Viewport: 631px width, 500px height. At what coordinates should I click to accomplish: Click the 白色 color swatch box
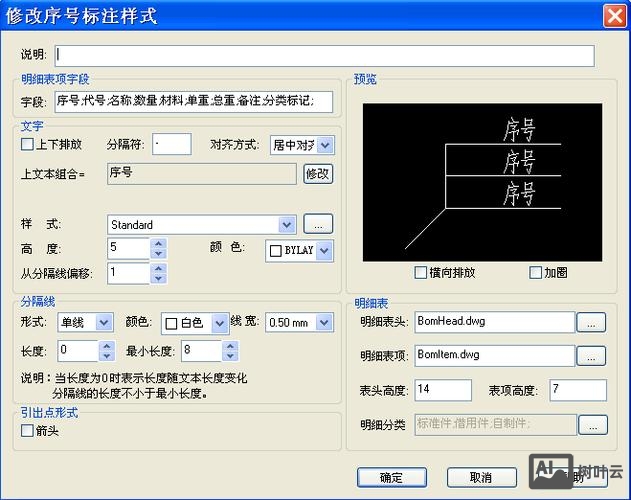pos(171,324)
